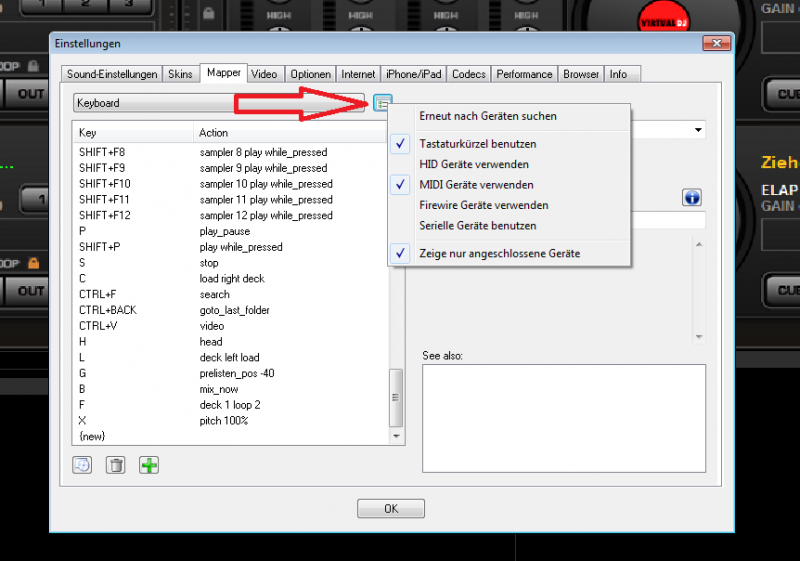The width and height of the screenshot is (800, 561).
Task: Expand the dropdown arrow at right panel top
Action: click(697, 130)
